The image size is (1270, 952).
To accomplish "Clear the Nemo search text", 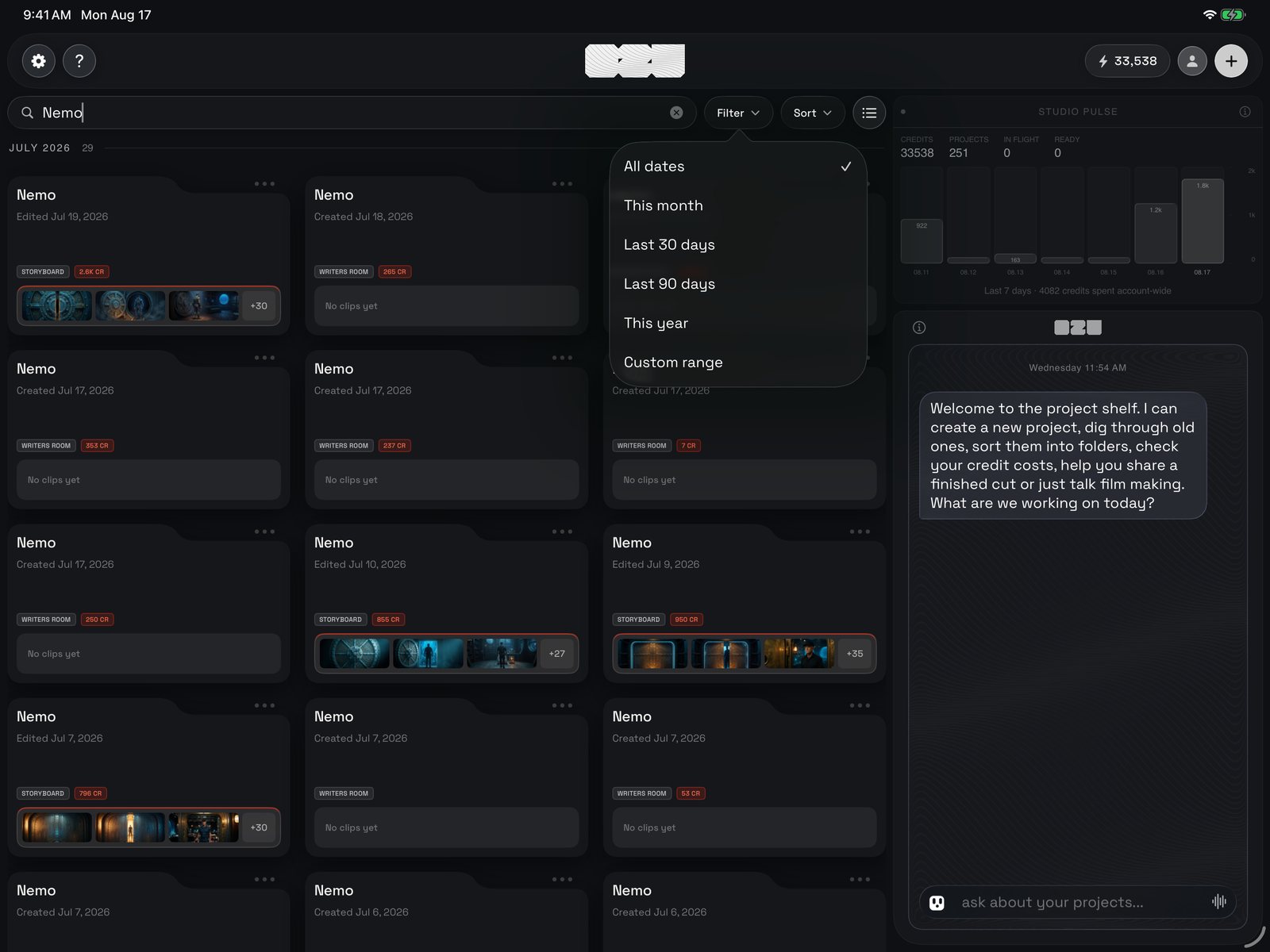I will (676, 113).
